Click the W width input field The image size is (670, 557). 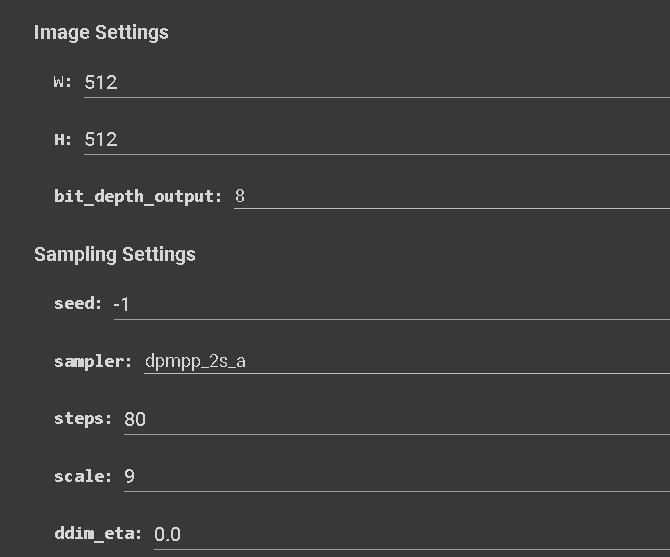(377, 82)
